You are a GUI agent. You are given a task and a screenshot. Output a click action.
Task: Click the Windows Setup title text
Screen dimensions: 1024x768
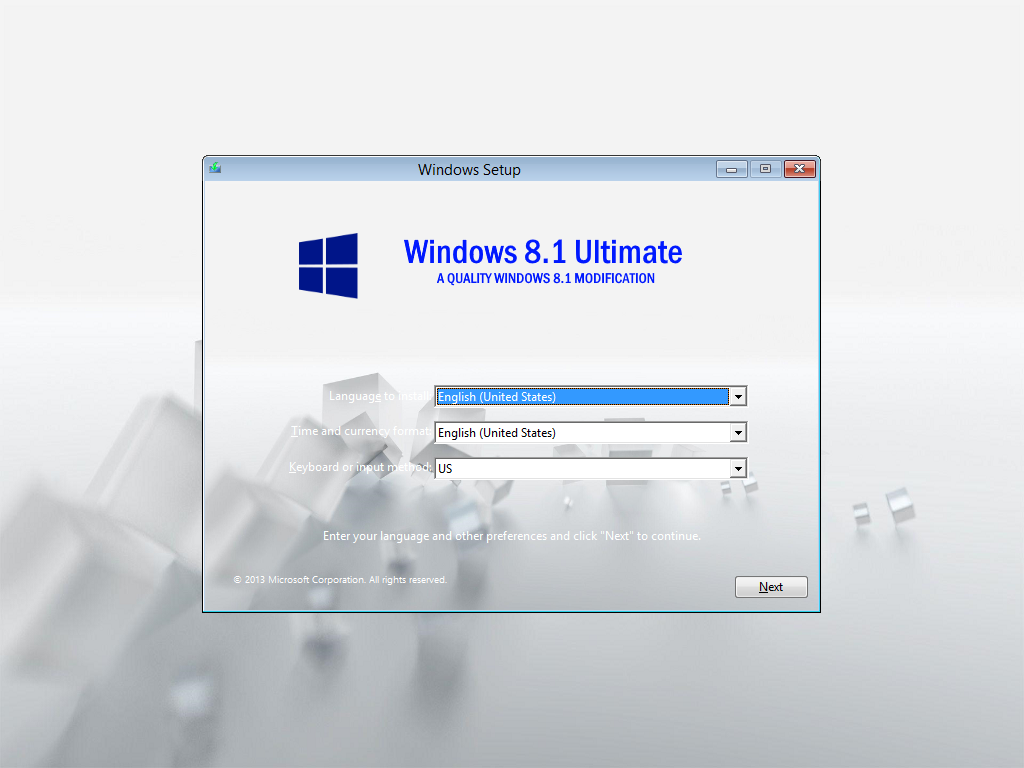(470, 170)
